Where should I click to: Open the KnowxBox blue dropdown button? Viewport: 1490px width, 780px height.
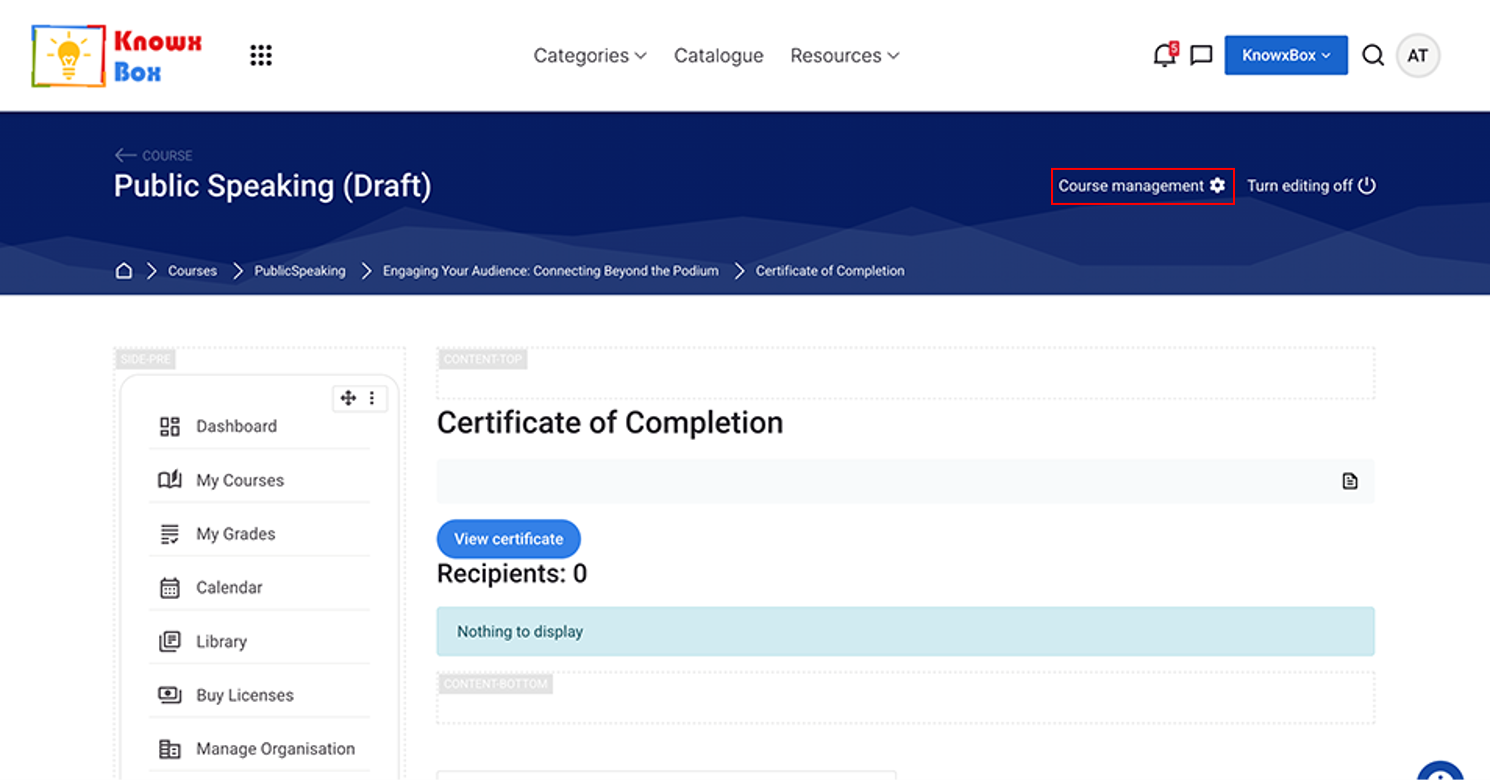1286,56
